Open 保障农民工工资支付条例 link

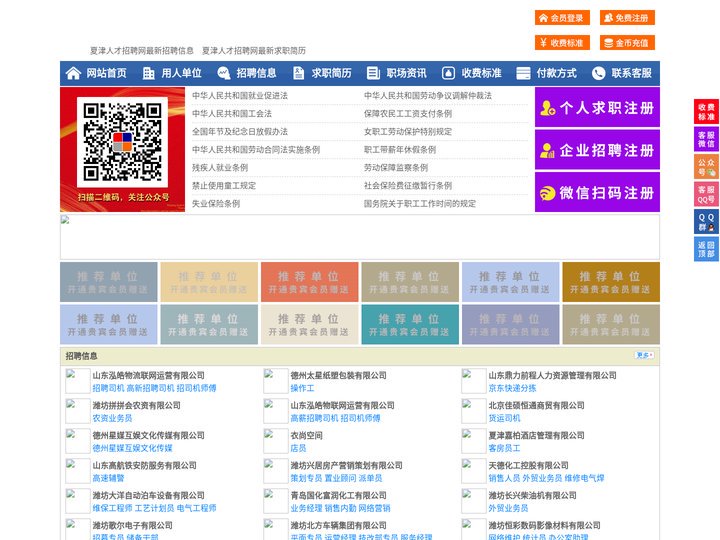(408, 113)
